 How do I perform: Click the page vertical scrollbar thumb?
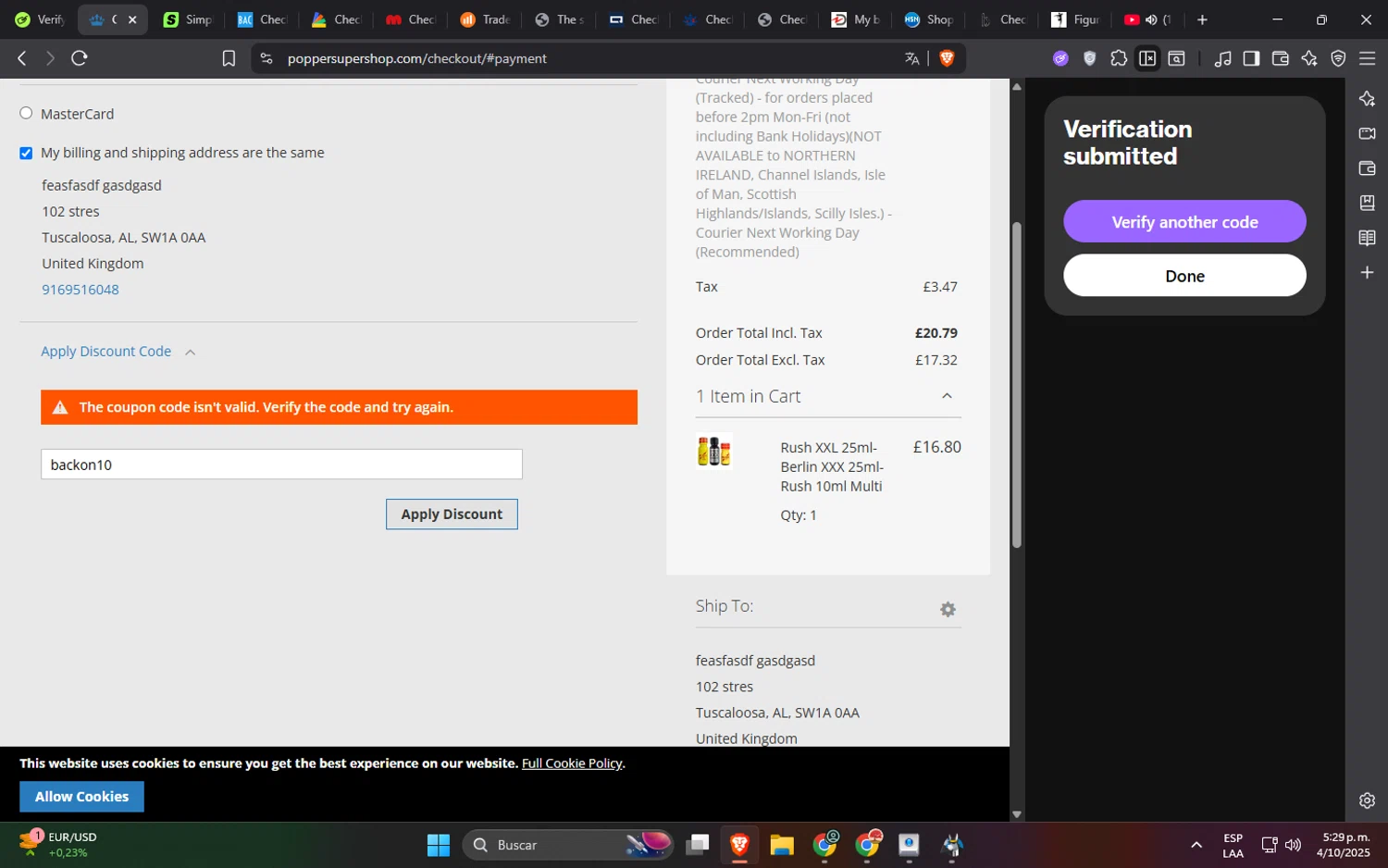[1017, 384]
